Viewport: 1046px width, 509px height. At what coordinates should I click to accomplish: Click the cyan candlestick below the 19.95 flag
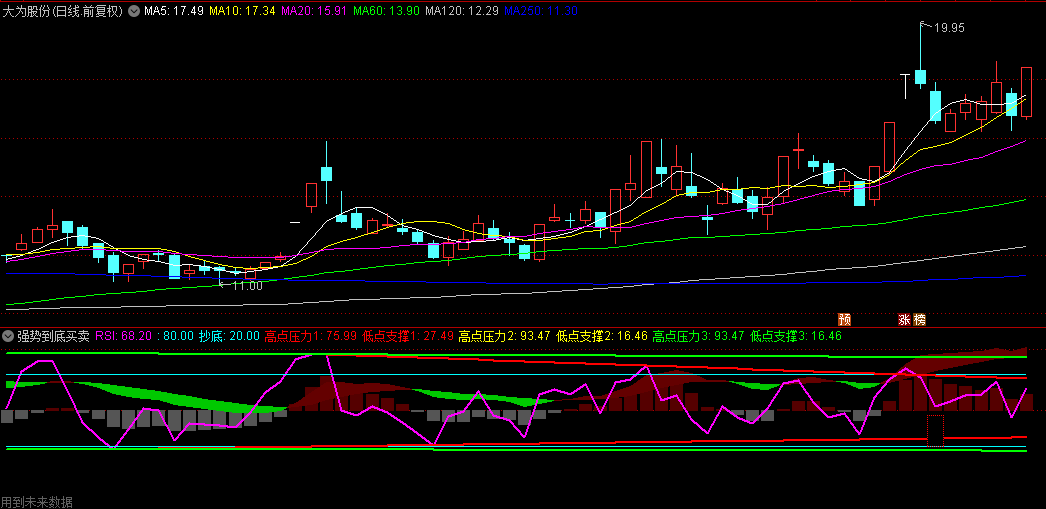pos(921,77)
